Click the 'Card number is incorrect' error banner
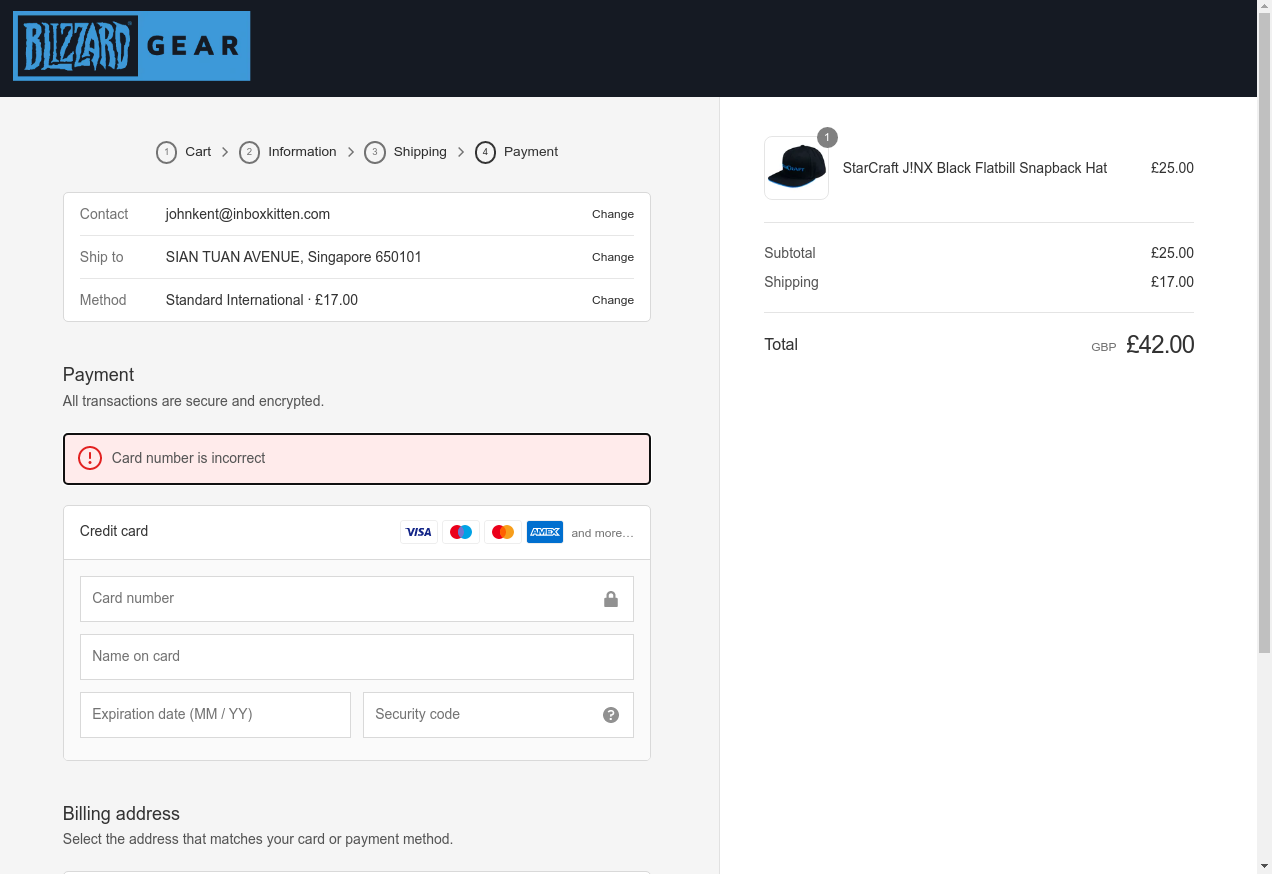Viewport: 1272px width, 874px height. pos(357,459)
